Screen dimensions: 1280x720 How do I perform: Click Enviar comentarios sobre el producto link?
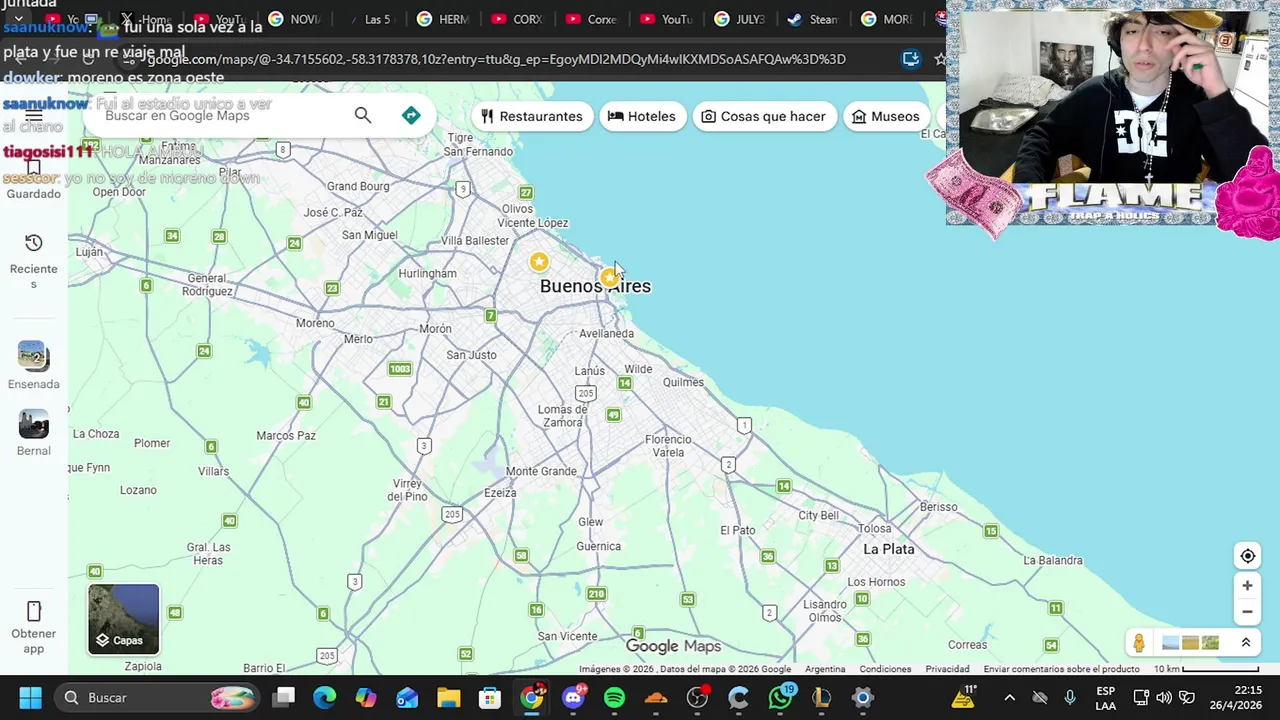coord(1061,669)
